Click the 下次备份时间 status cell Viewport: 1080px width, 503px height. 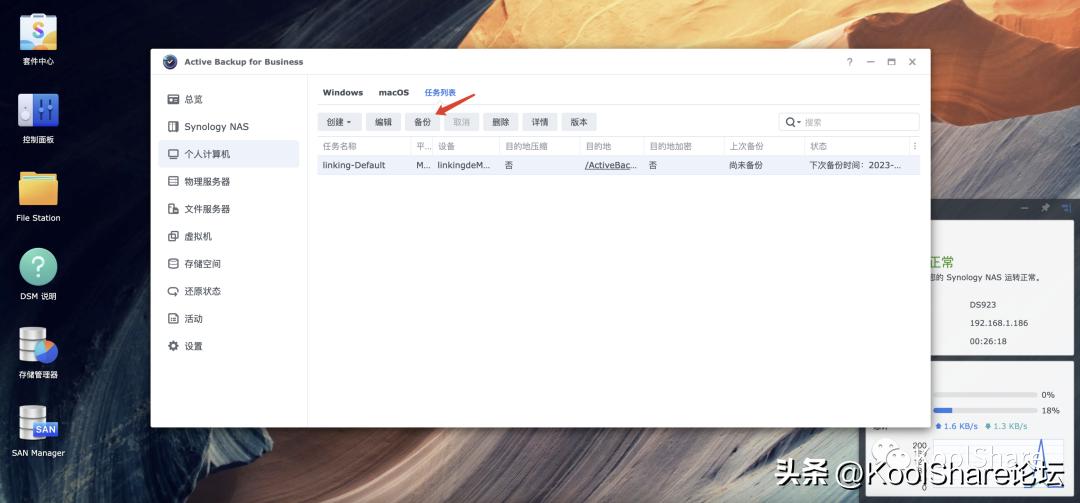(855, 165)
